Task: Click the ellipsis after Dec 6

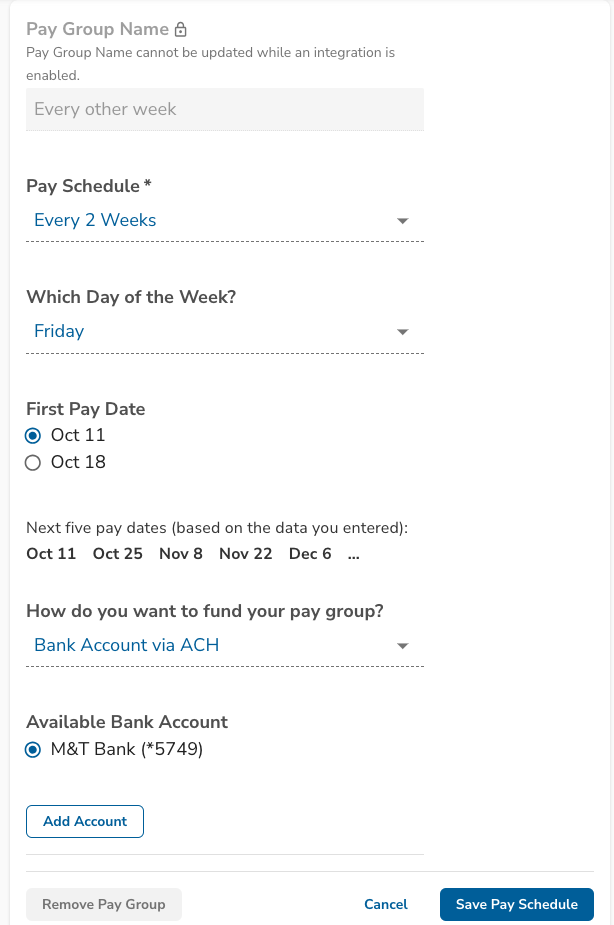Action: point(353,553)
